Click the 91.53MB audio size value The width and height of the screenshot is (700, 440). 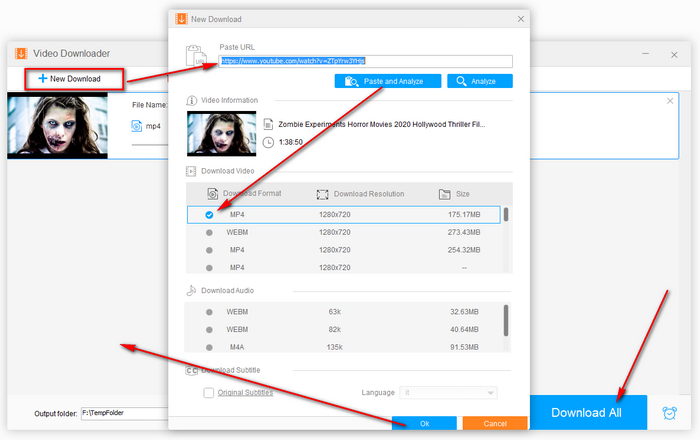tap(464, 347)
